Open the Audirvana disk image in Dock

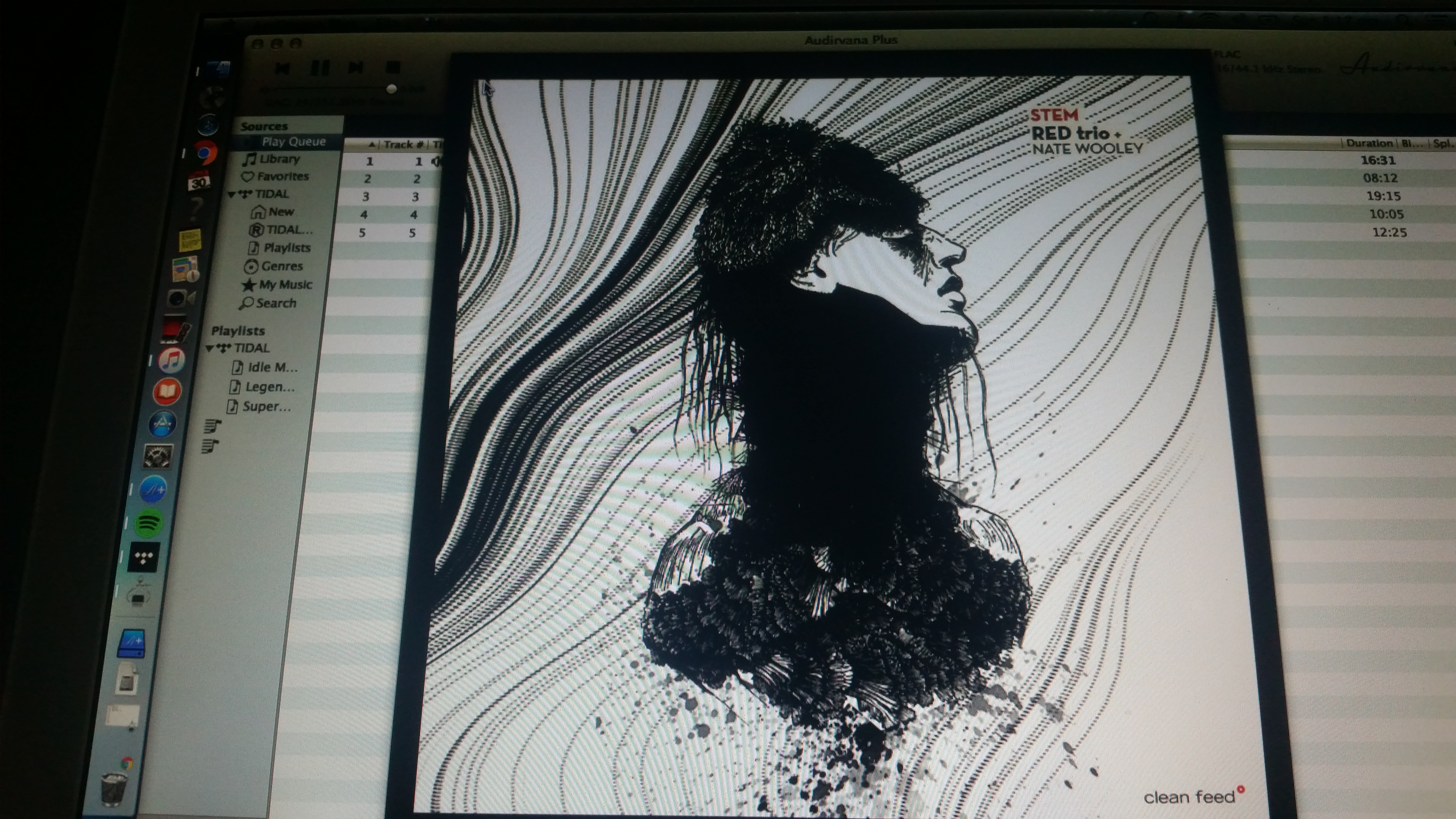click(x=131, y=644)
